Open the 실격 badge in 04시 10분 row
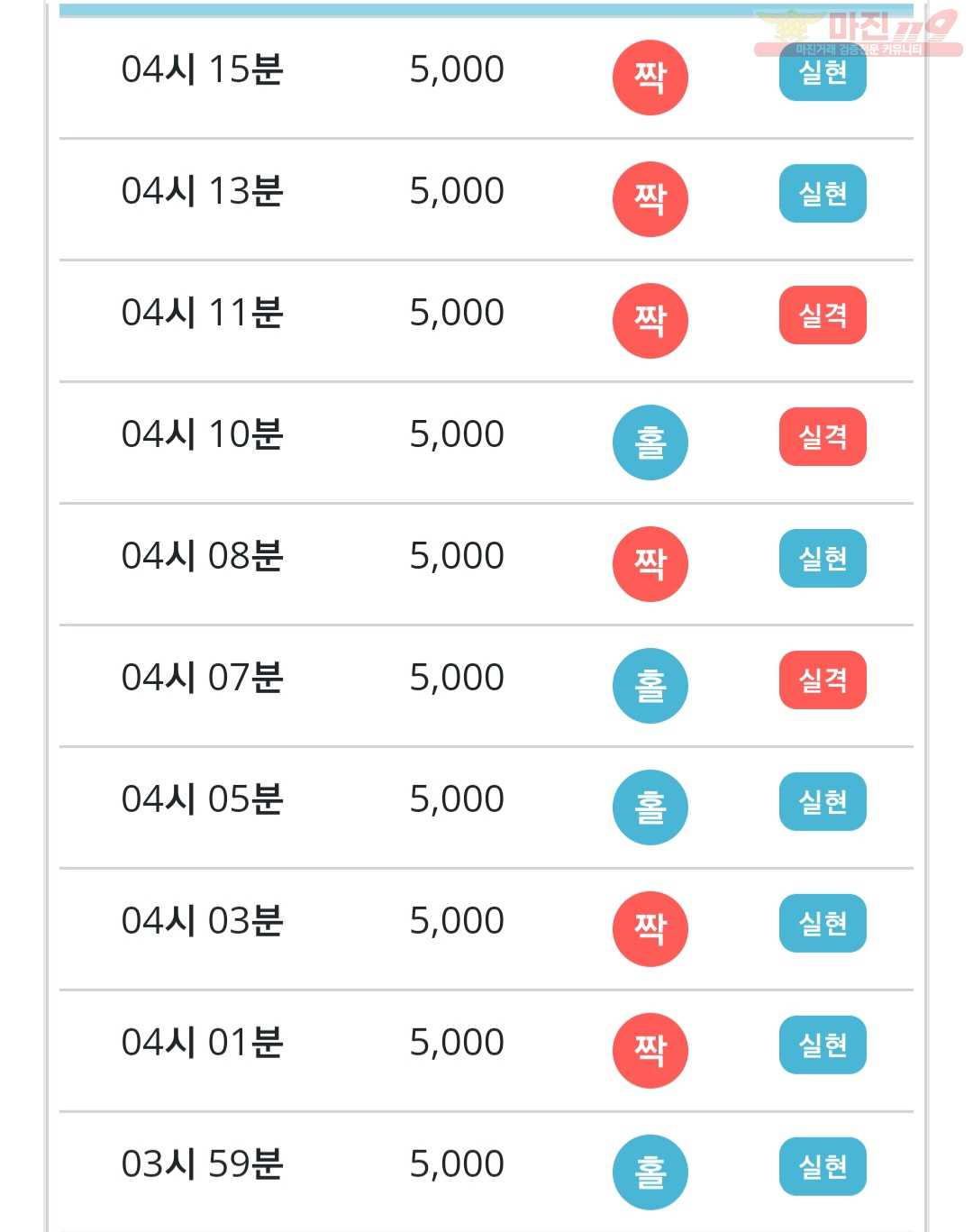Screen dimensions: 973x1232 [823, 437]
